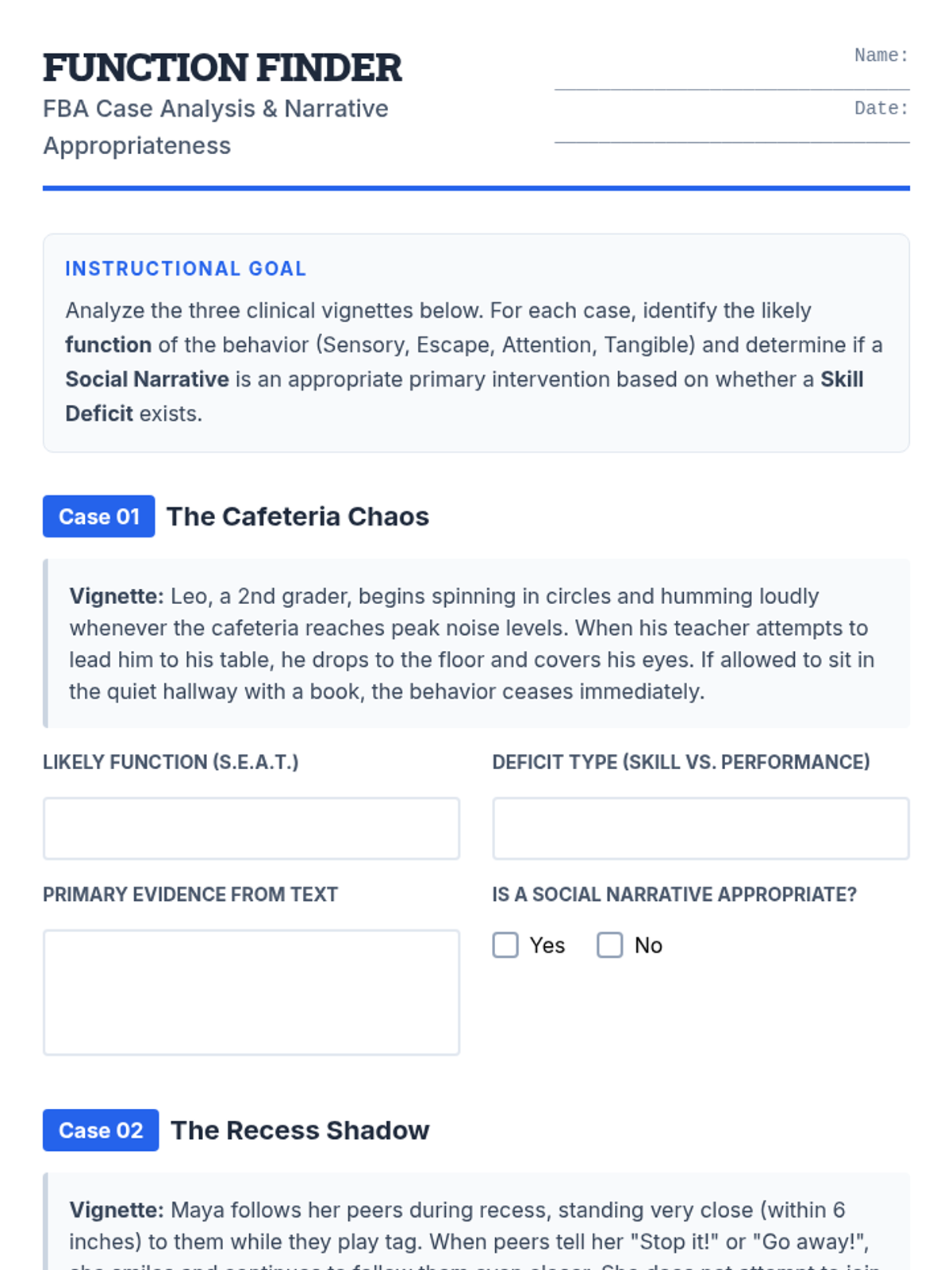The image size is (952, 1270).
Task: Click the Maya recess vignette paragraph
Action: coord(472,1226)
